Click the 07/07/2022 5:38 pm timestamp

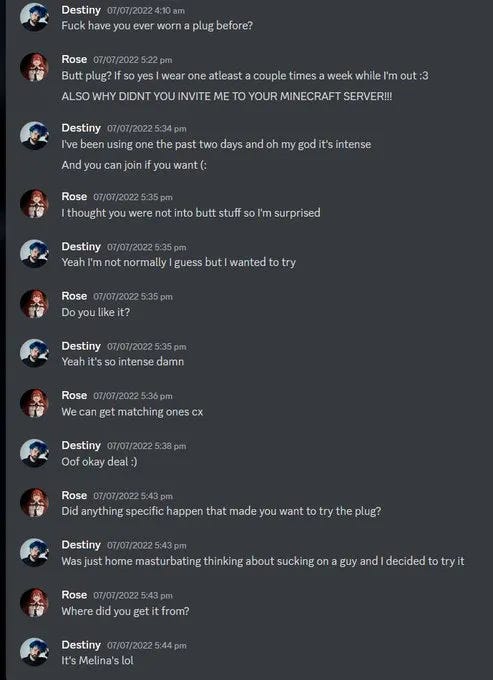click(147, 446)
